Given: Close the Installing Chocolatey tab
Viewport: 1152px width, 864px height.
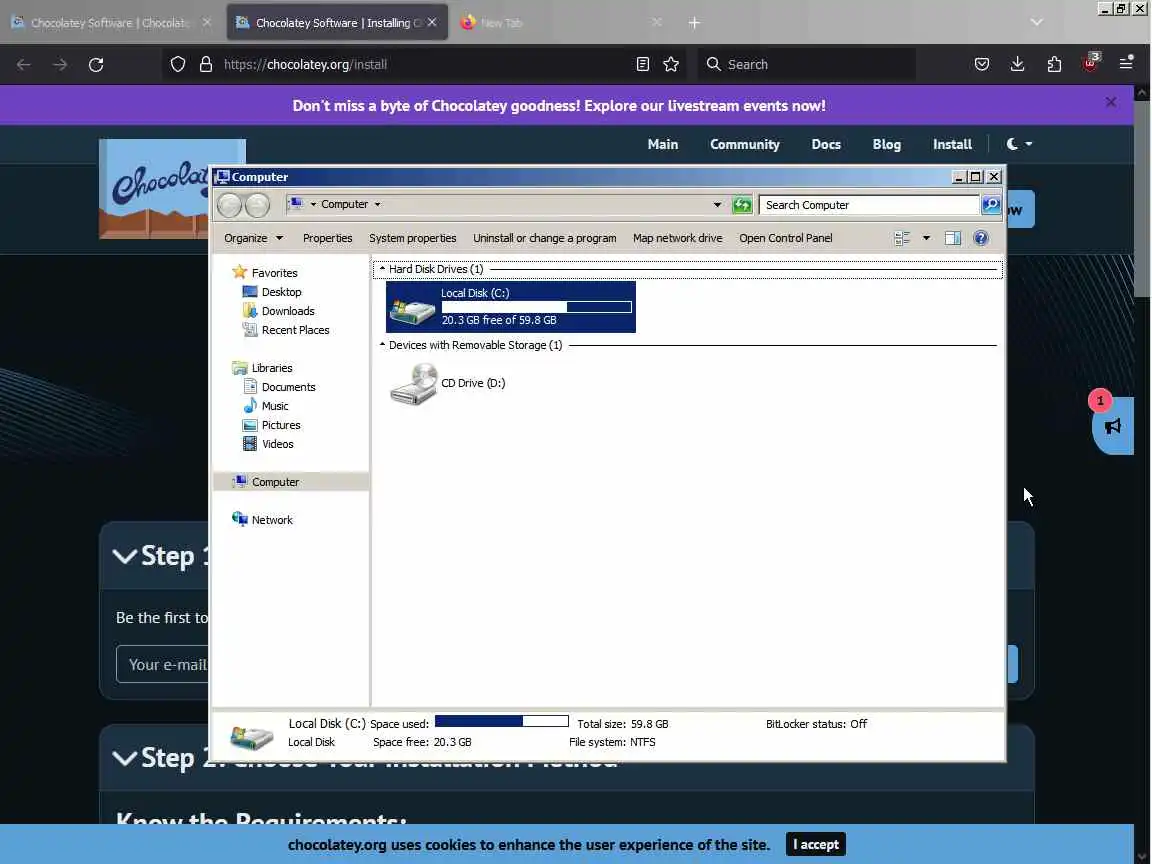Looking at the screenshot, I should click(432, 23).
